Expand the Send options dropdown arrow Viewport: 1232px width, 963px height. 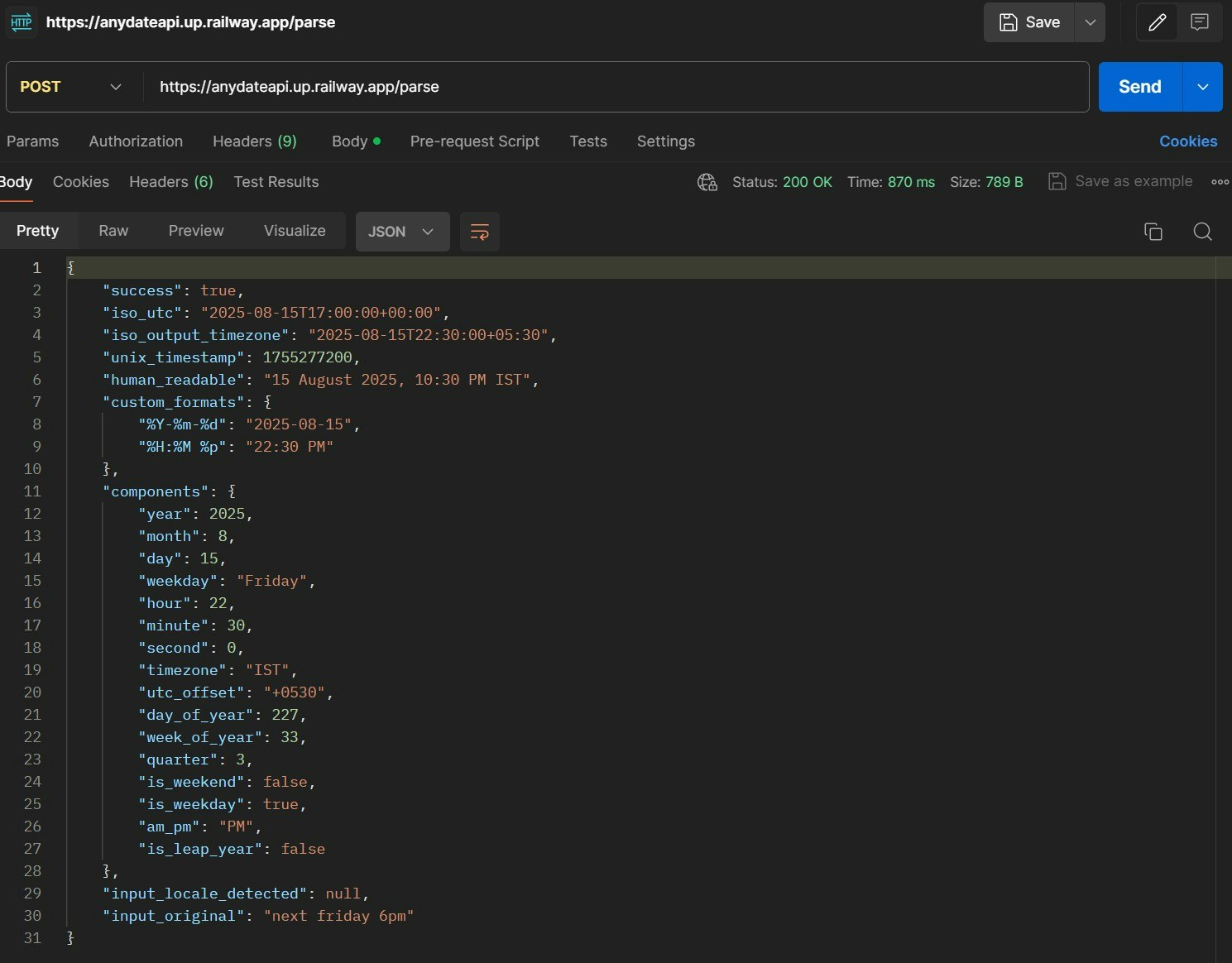[x=1203, y=87]
